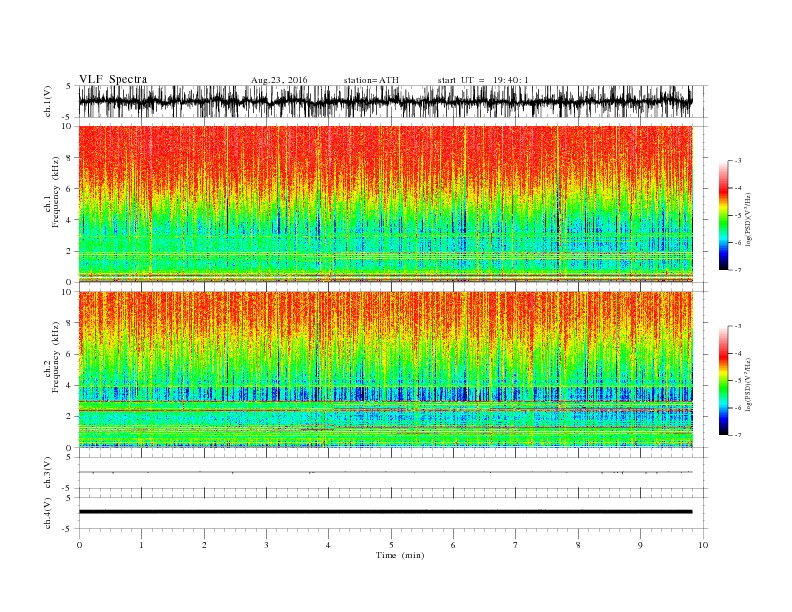Click the "log(PSD)(V²/Hz)" label of the ch.2 color bar
Image resolution: width=792 pixels, height=612 pixels.
click(x=748, y=383)
